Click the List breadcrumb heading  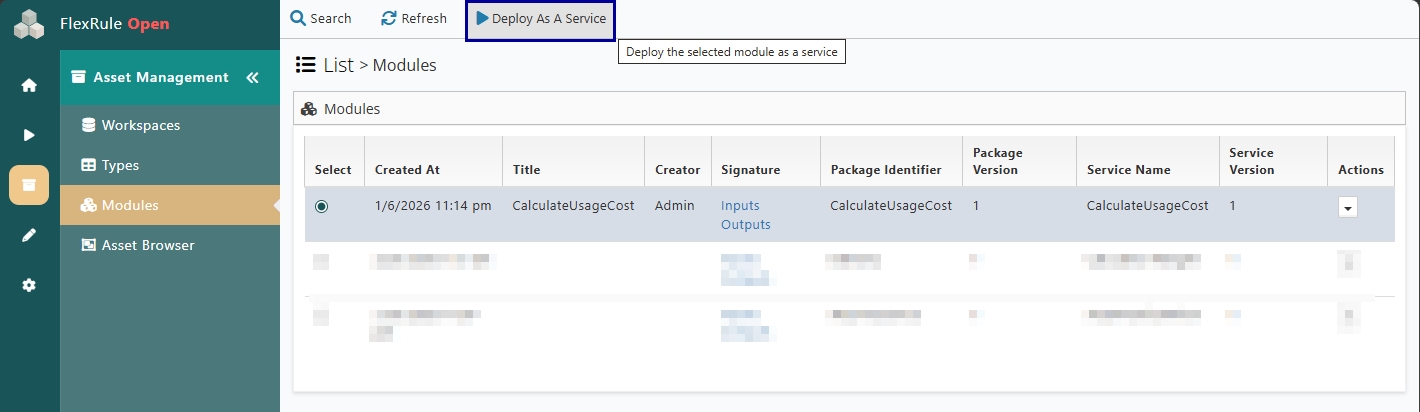339,65
